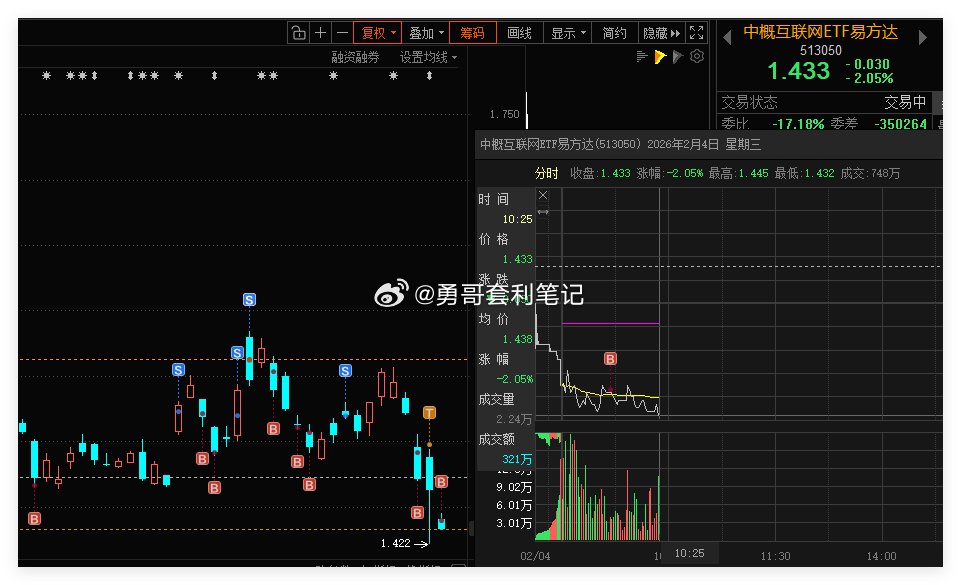Image resolution: width=961 pixels, height=585 pixels.
Task: Click the yellow flag marker icon
Action: (660, 56)
